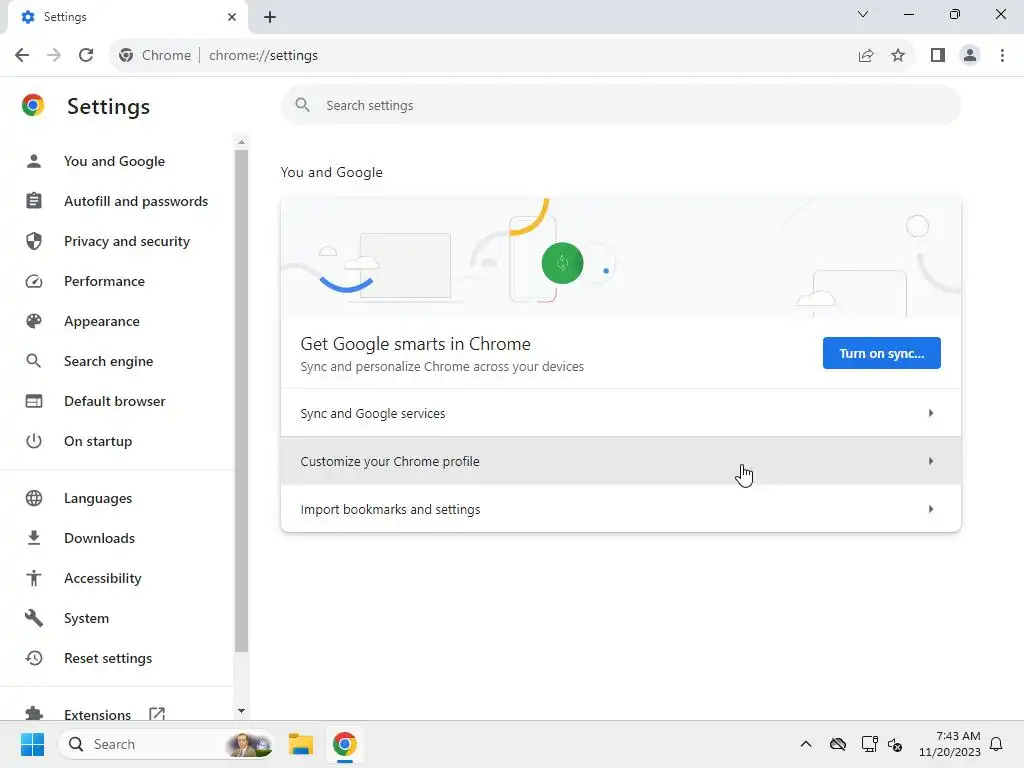Open You and Google section

click(114, 161)
